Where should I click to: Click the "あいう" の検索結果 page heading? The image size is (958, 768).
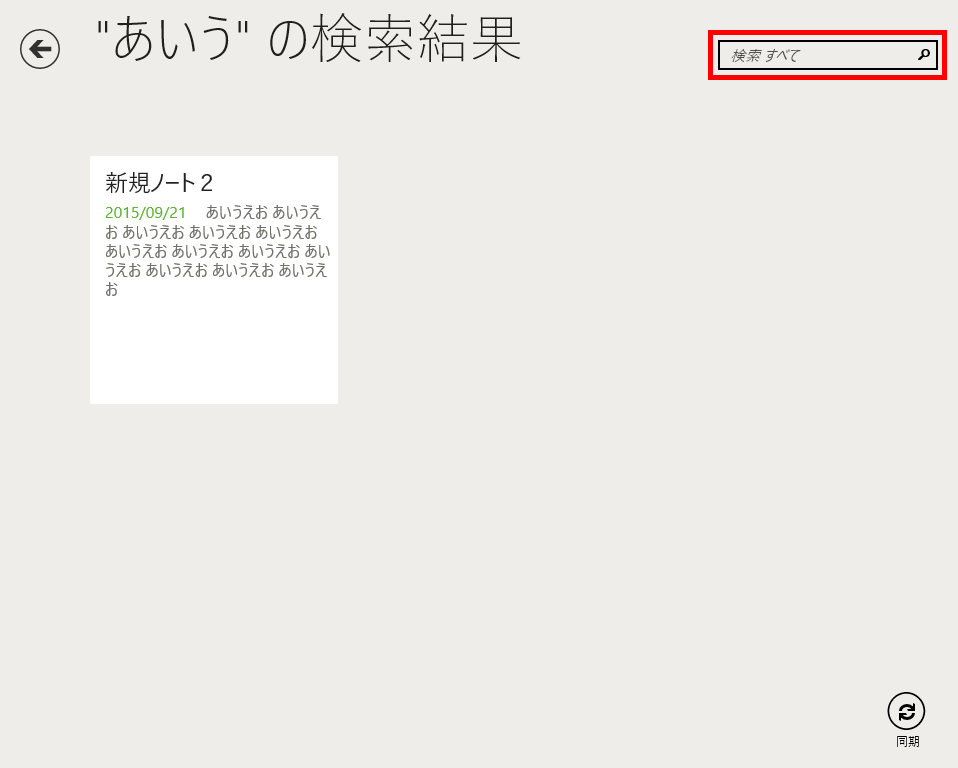(309, 40)
